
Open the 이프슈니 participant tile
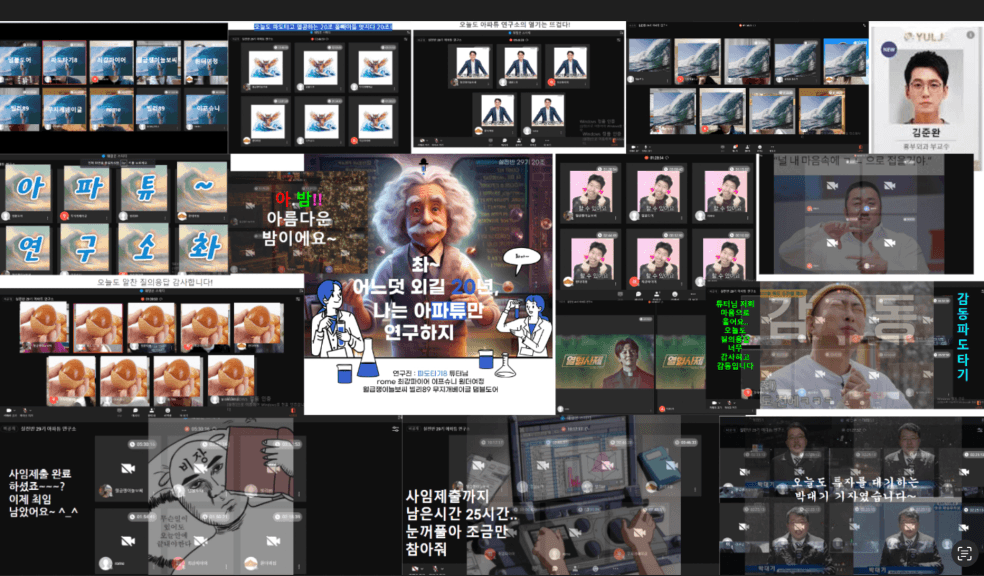tap(206, 109)
